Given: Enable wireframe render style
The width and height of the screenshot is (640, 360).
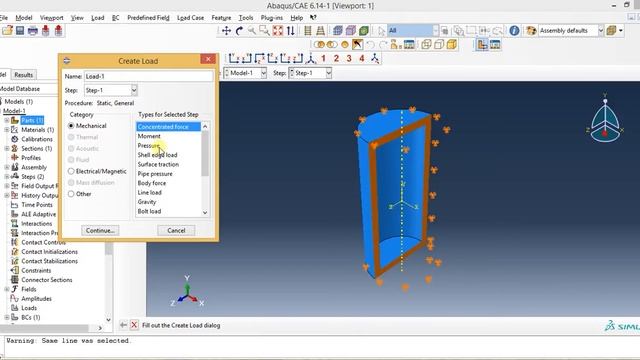Looking at the screenshot, I should tap(426, 44).
